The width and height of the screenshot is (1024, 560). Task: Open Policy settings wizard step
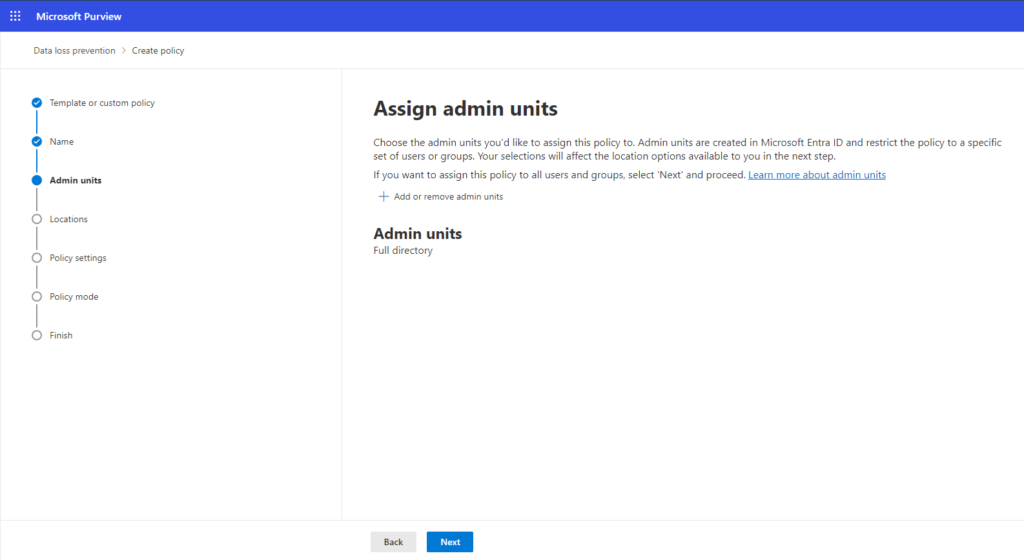(78, 258)
